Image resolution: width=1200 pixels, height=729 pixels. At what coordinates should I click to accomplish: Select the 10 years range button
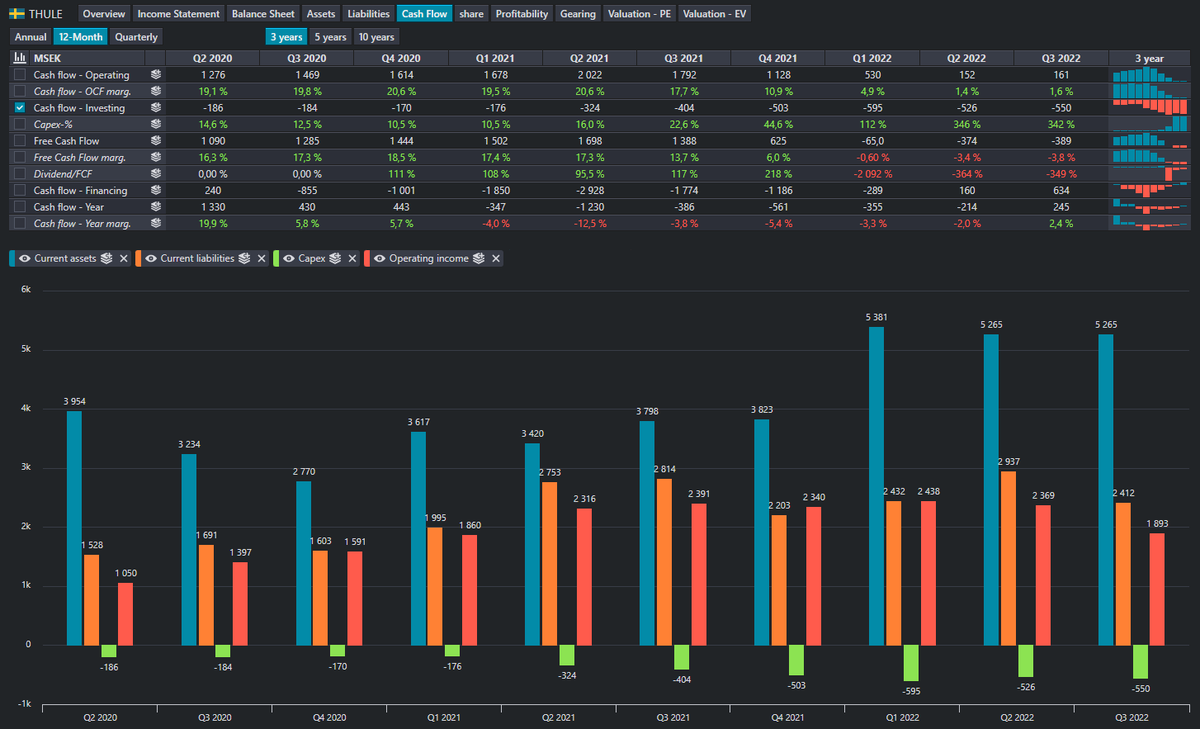tap(376, 37)
